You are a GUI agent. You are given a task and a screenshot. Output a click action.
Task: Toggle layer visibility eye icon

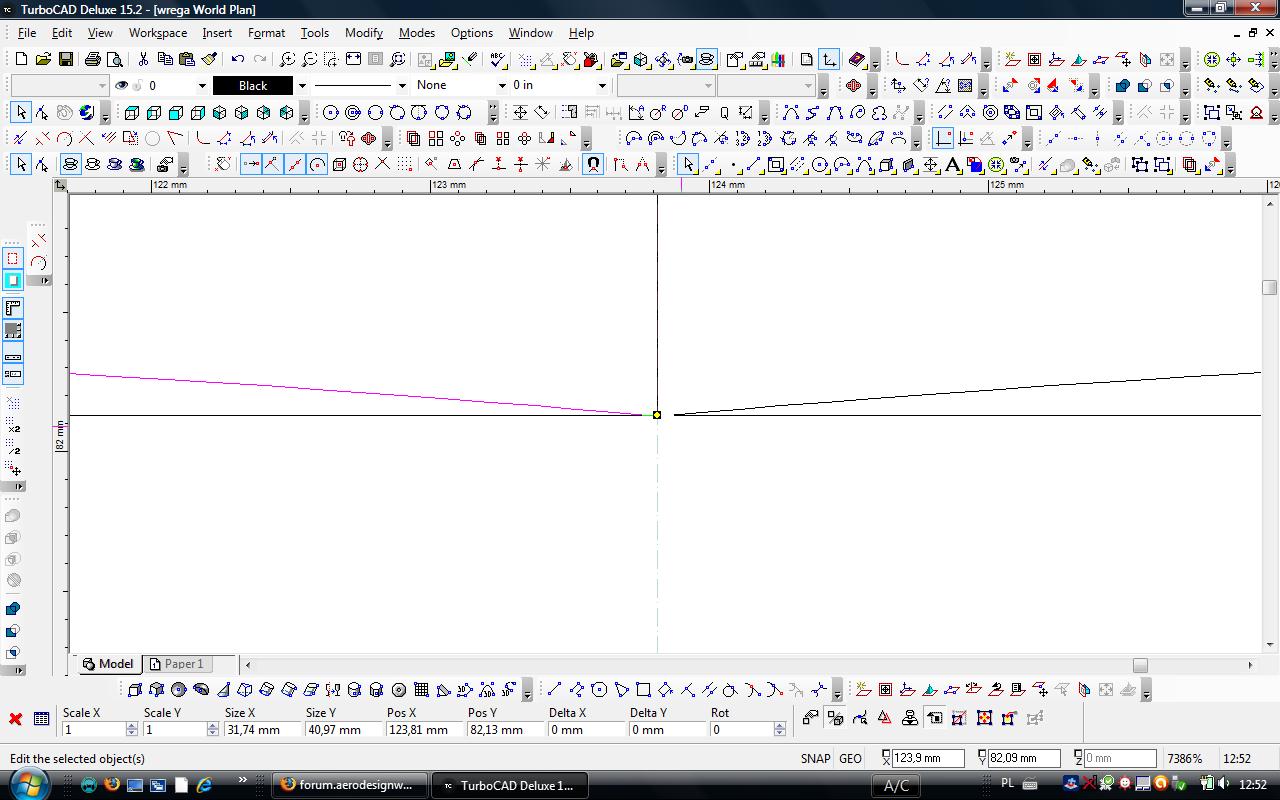tap(122, 86)
